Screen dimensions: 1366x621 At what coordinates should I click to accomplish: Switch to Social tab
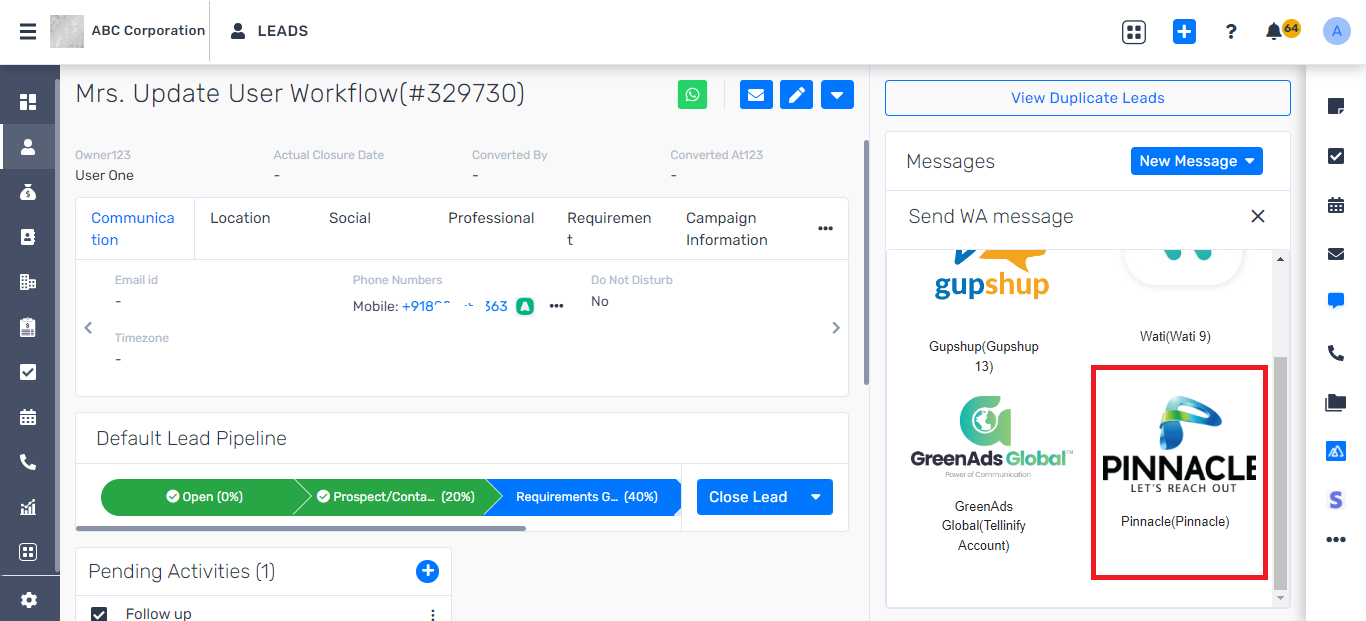[350, 218]
